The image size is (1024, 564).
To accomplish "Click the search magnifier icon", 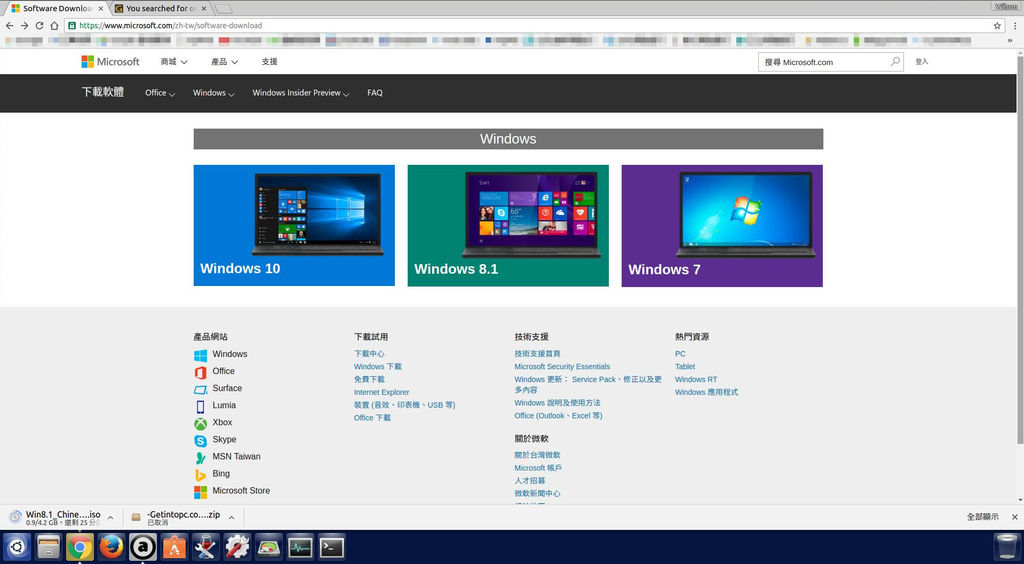I will 895,62.
